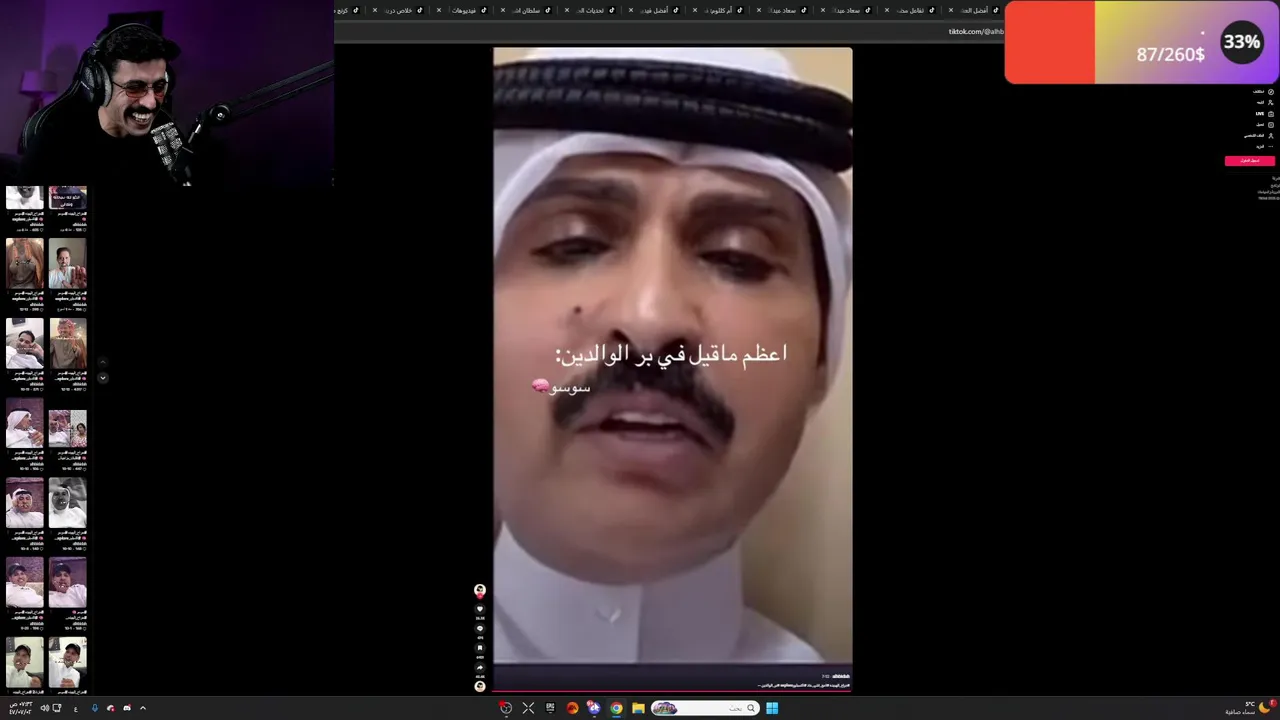Switch input language indicator in tray
Viewport: 1280px width, 720px height.
point(76,709)
